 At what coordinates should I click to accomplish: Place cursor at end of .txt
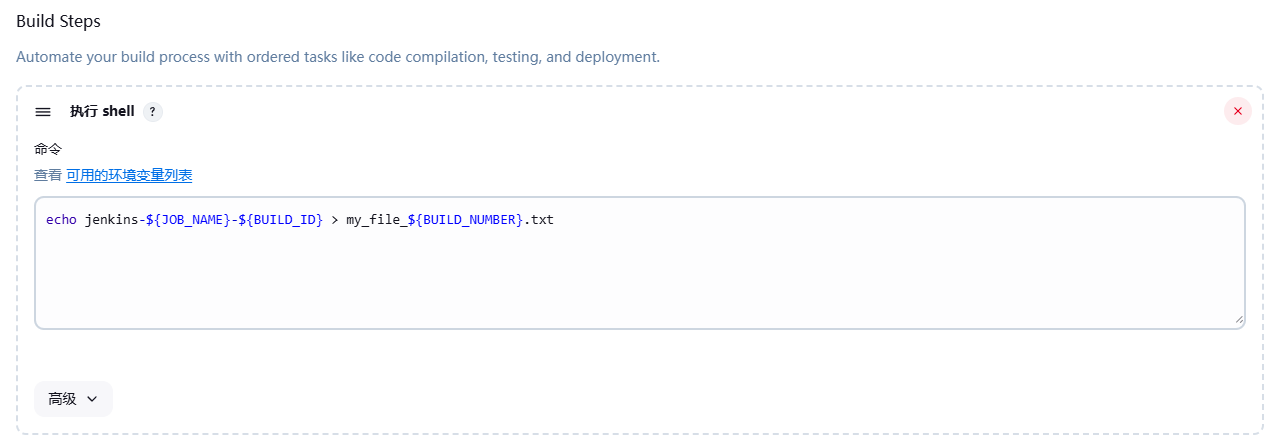[554, 219]
